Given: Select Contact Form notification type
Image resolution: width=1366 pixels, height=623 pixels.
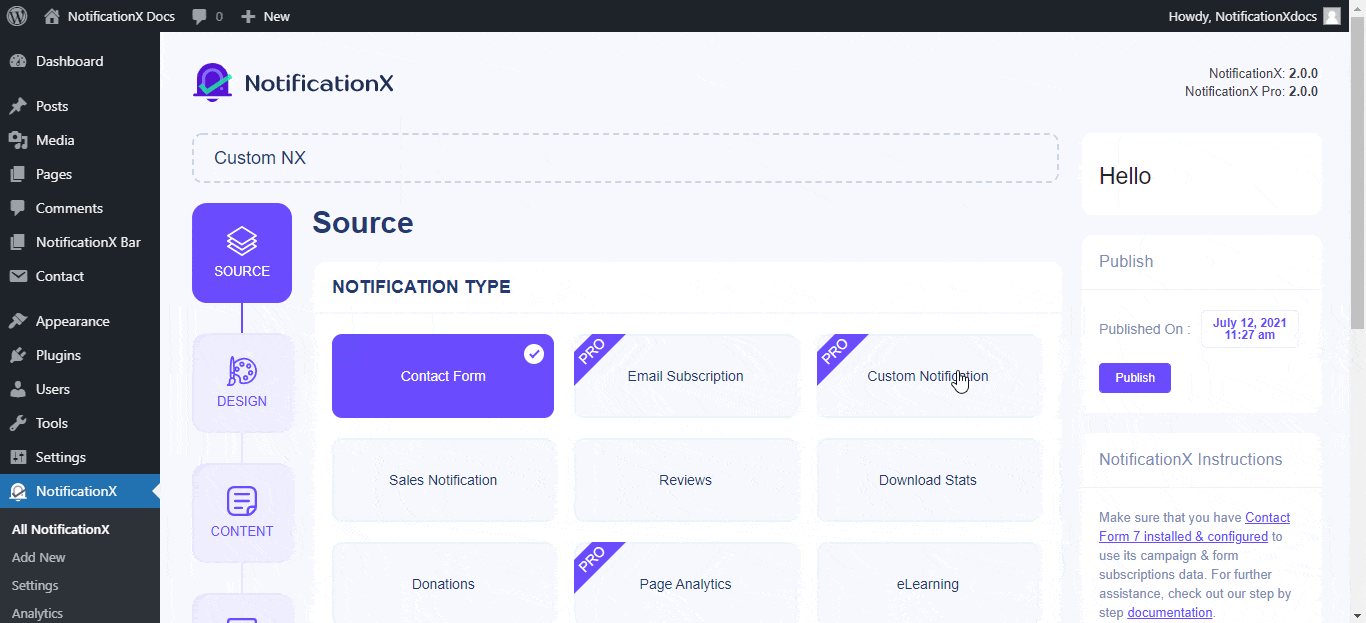Looking at the screenshot, I should pyautogui.click(x=443, y=376).
